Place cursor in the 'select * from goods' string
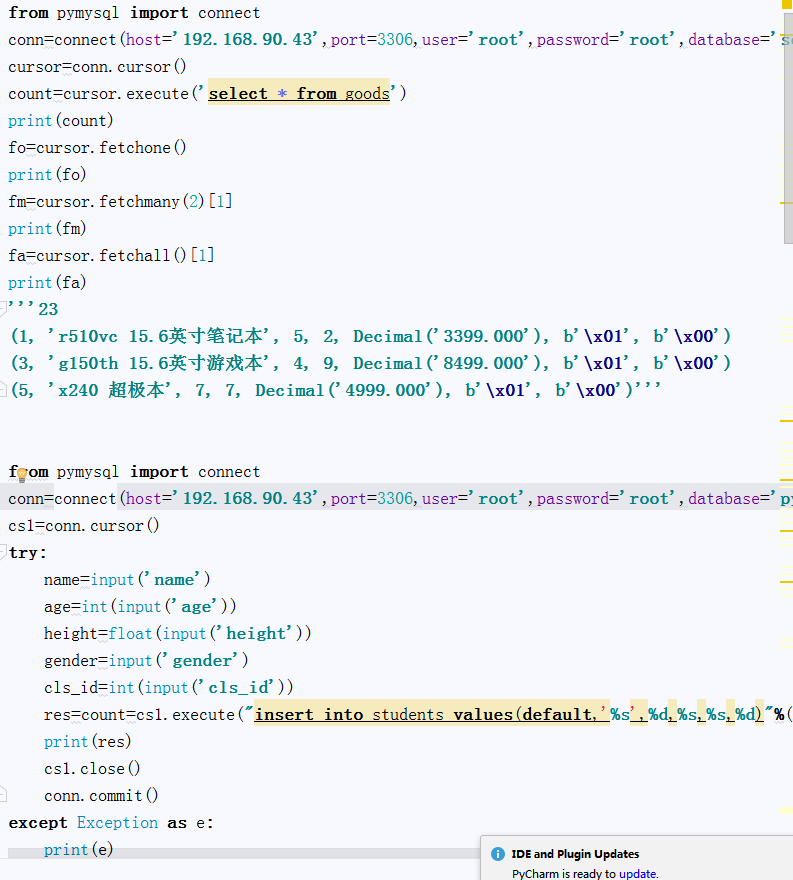 click(299, 93)
